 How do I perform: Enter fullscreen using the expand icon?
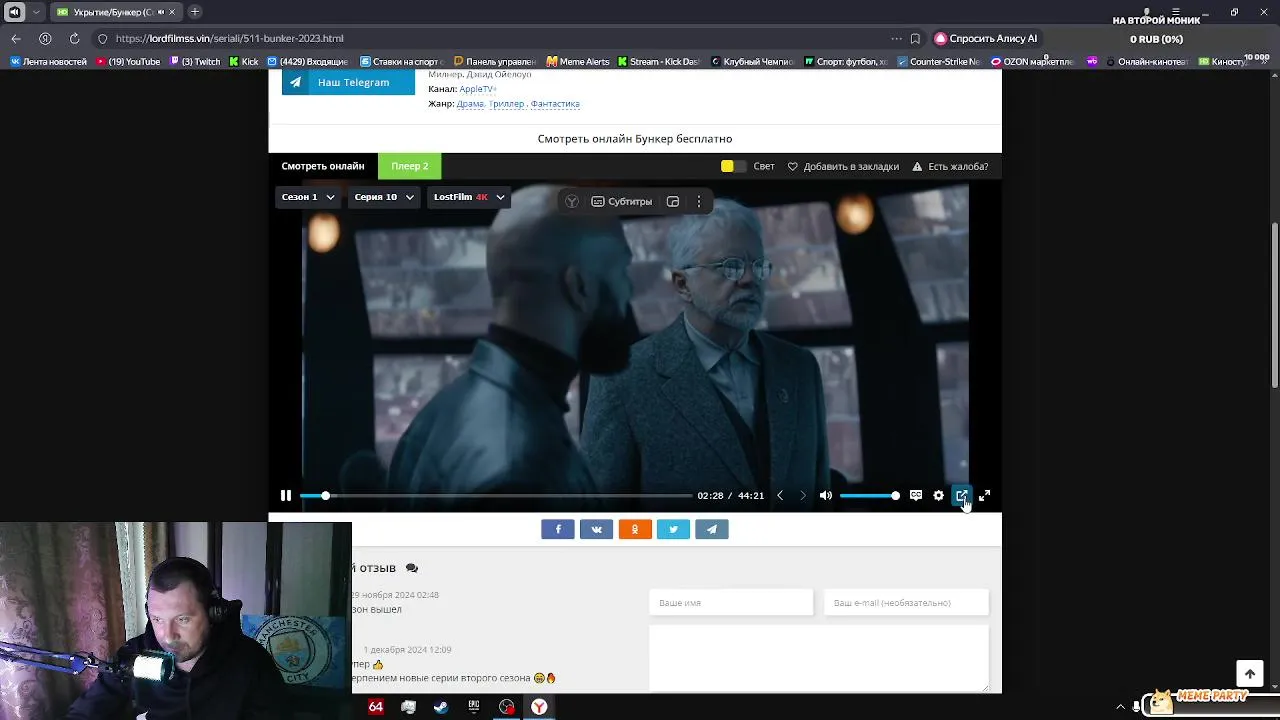pyautogui.click(x=984, y=495)
